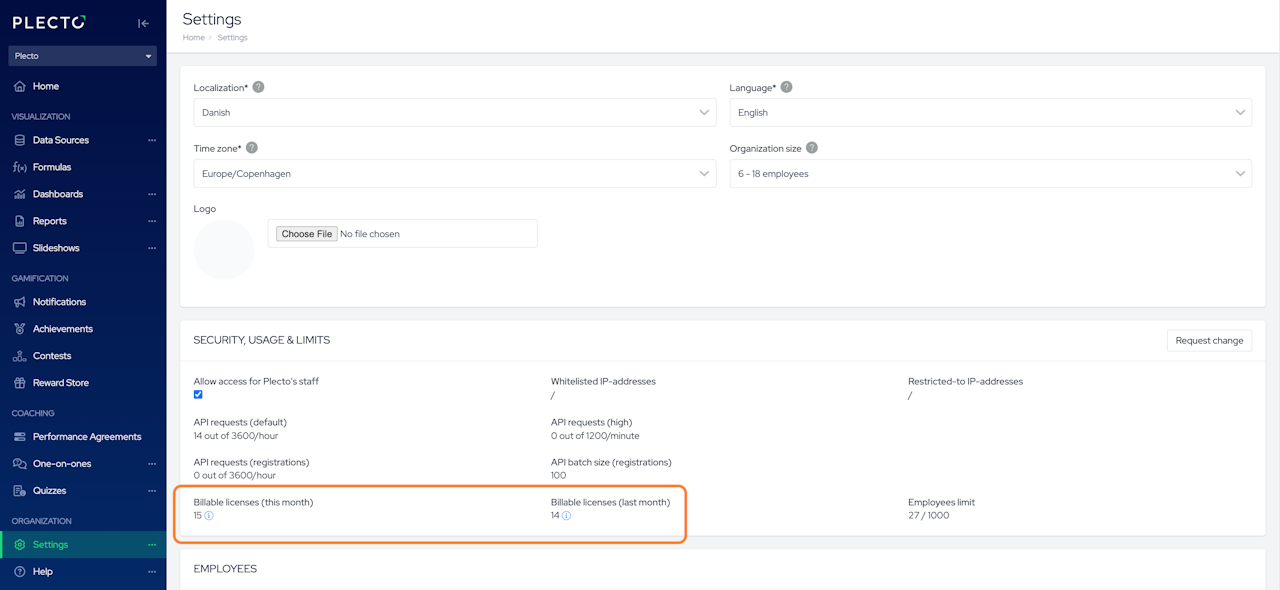Open the Localization dropdown showing Danish
This screenshot has width=1280, height=590.
(x=454, y=113)
